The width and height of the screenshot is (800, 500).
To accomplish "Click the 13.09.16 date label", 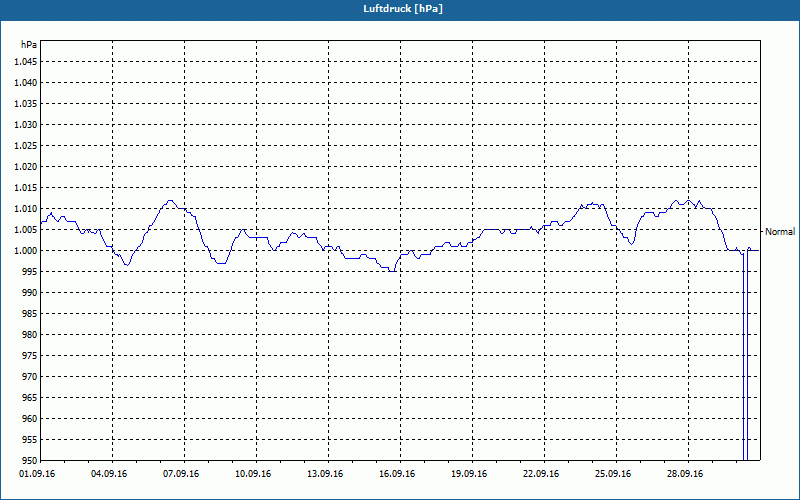I will click(x=324, y=474).
